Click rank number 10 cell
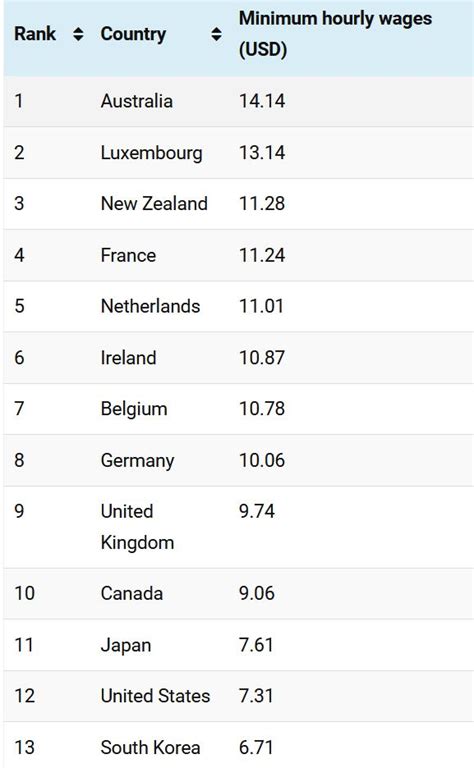Viewport: 474px width, 768px height. tap(24, 593)
